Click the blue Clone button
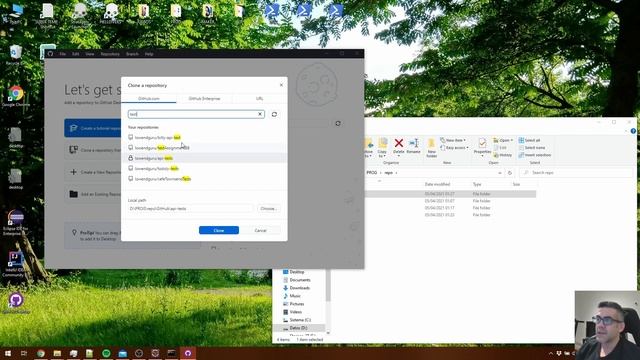 pyautogui.click(x=219, y=230)
